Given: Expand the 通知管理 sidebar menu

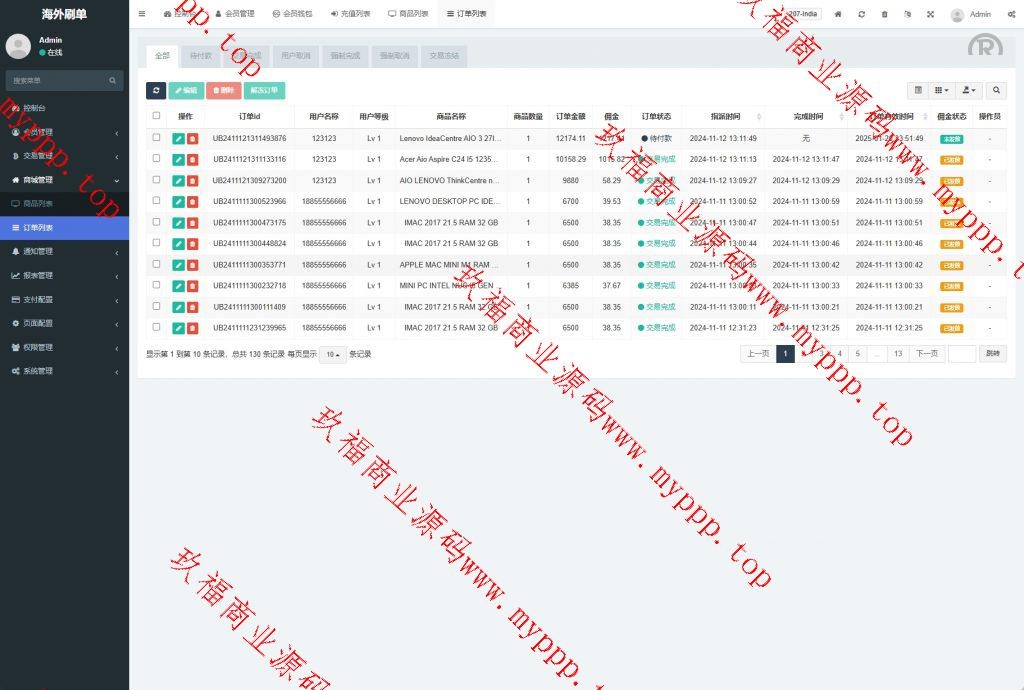Looking at the screenshot, I should point(64,252).
